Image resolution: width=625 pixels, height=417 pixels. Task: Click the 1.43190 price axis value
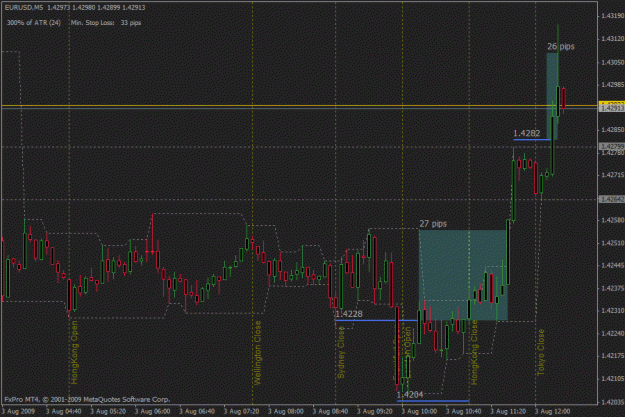click(x=612, y=16)
